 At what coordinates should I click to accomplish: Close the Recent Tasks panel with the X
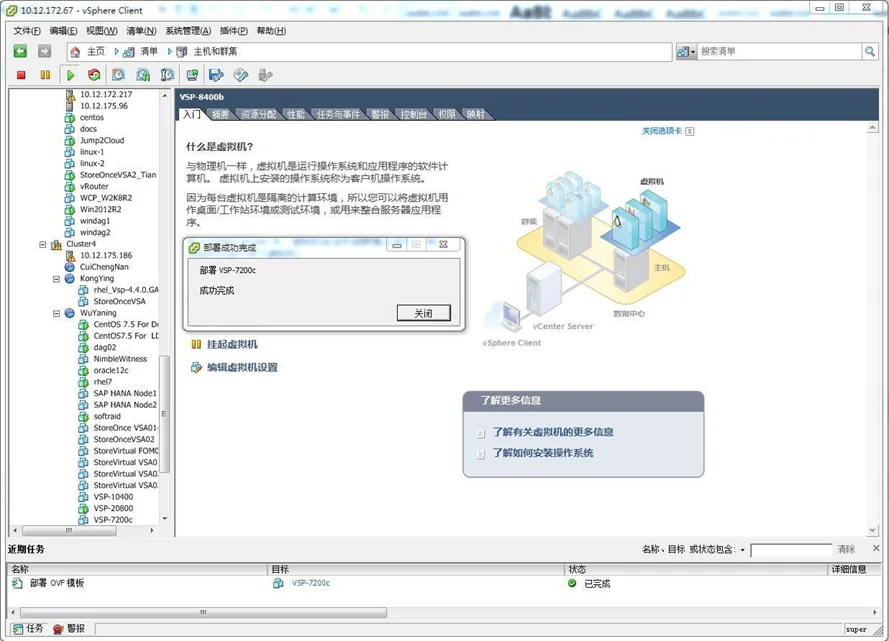[877, 548]
